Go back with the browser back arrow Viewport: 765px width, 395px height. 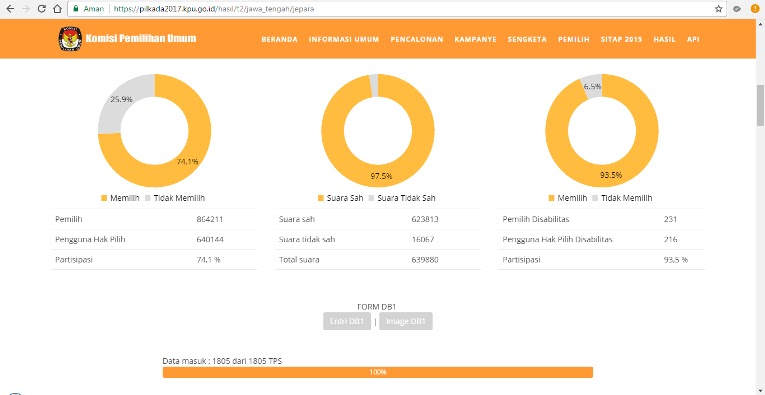point(10,9)
